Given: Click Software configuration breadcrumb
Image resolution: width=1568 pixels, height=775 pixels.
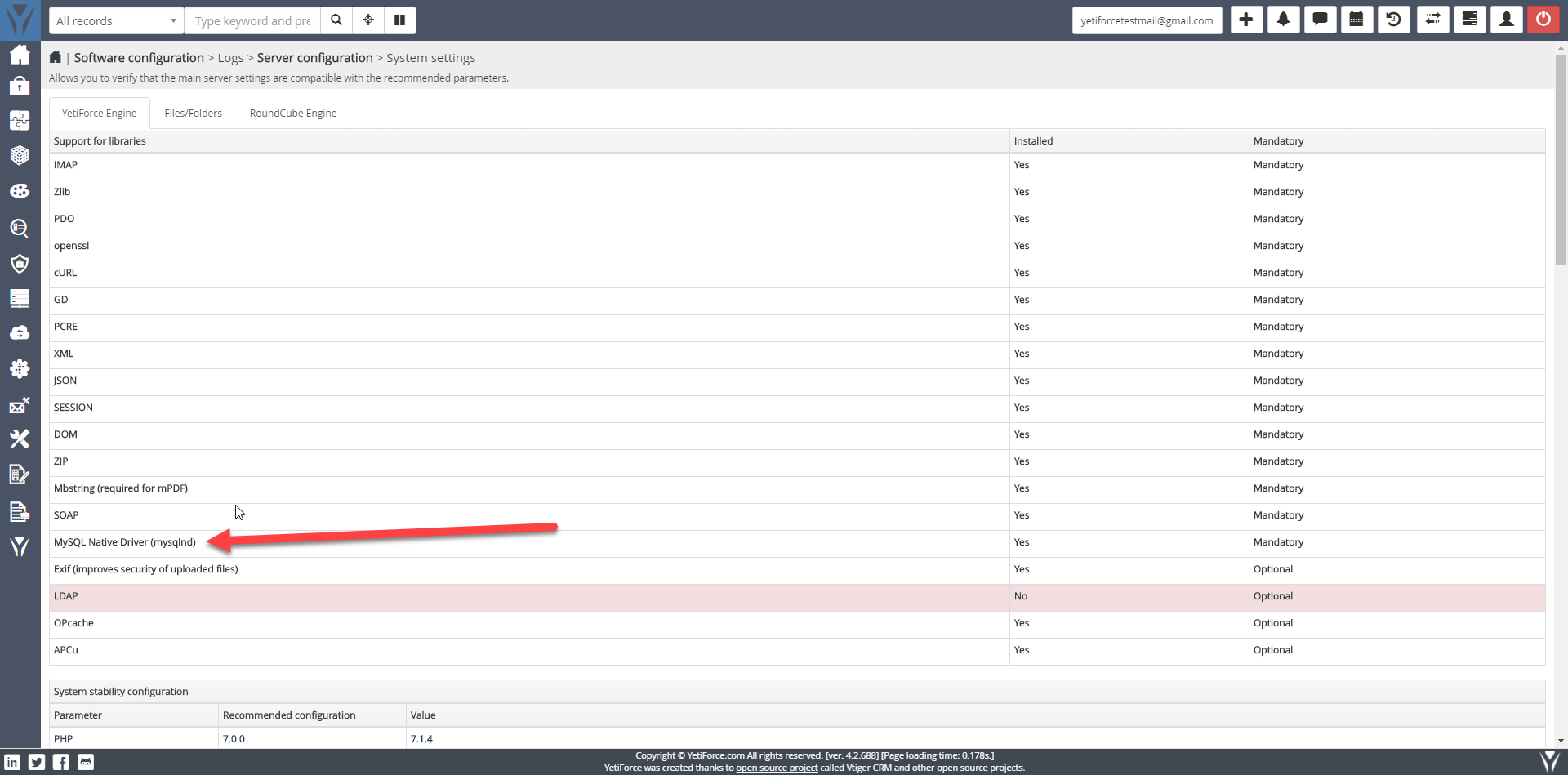Looking at the screenshot, I should pyautogui.click(x=139, y=58).
